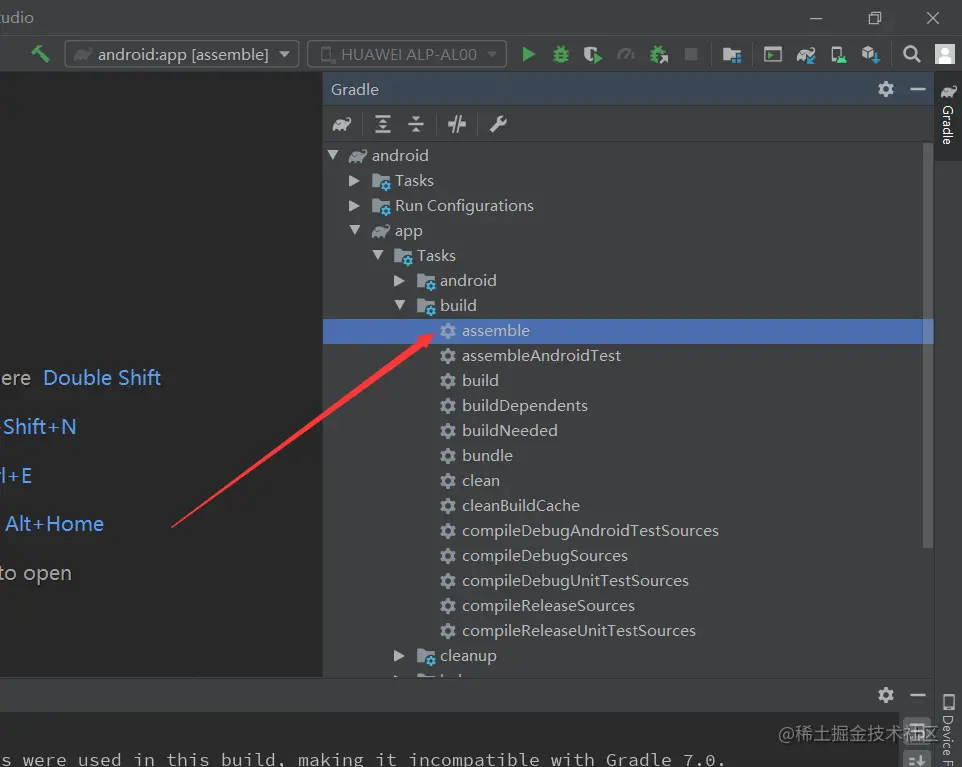Select the compileReleaseUnitTestSources task
Viewport: 962px width, 767px height.
pos(579,631)
